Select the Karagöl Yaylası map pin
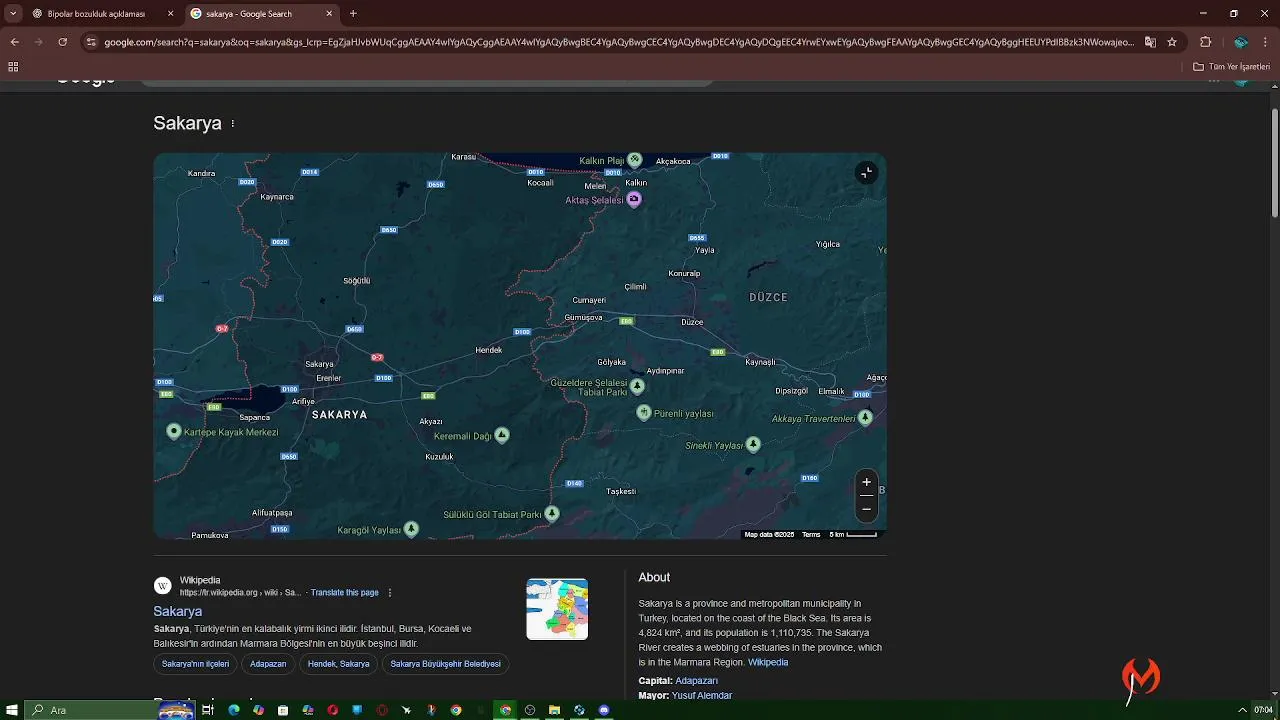 coord(410,529)
